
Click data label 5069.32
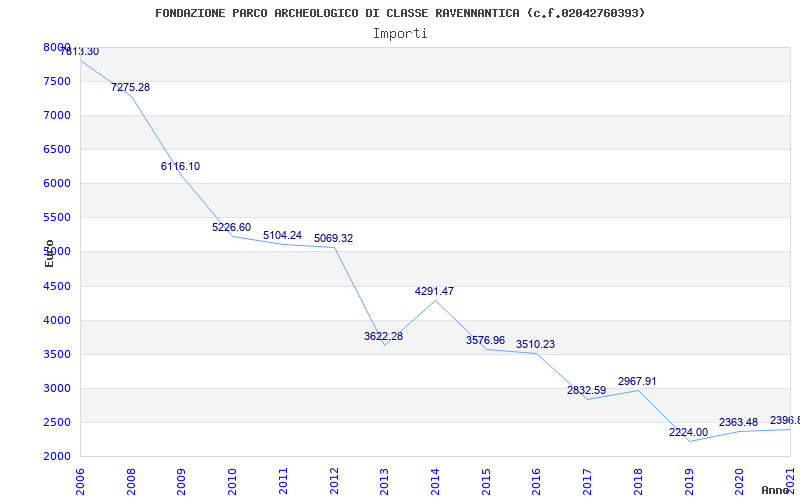pyautogui.click(x=333, y=239)
